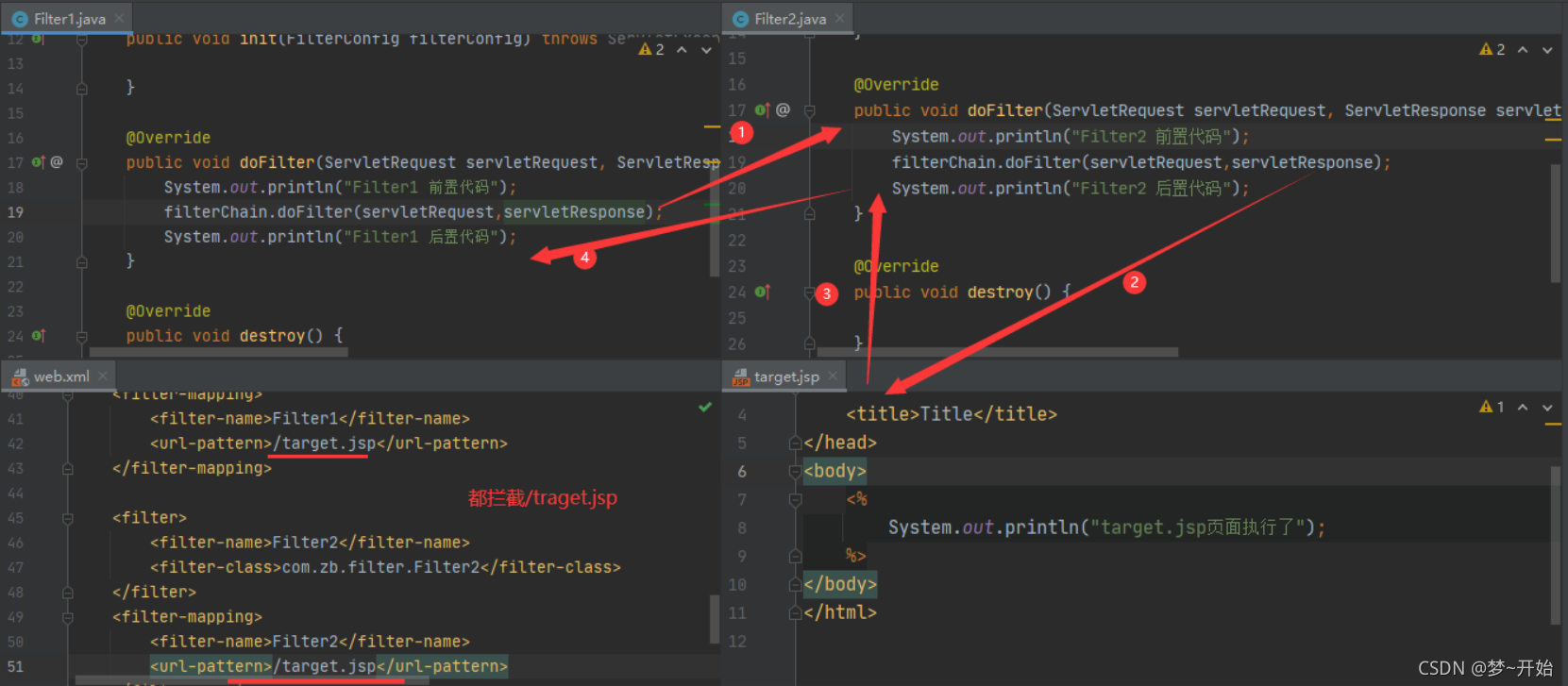Click "Filter2 后置代码" println line

(1071, 189)
